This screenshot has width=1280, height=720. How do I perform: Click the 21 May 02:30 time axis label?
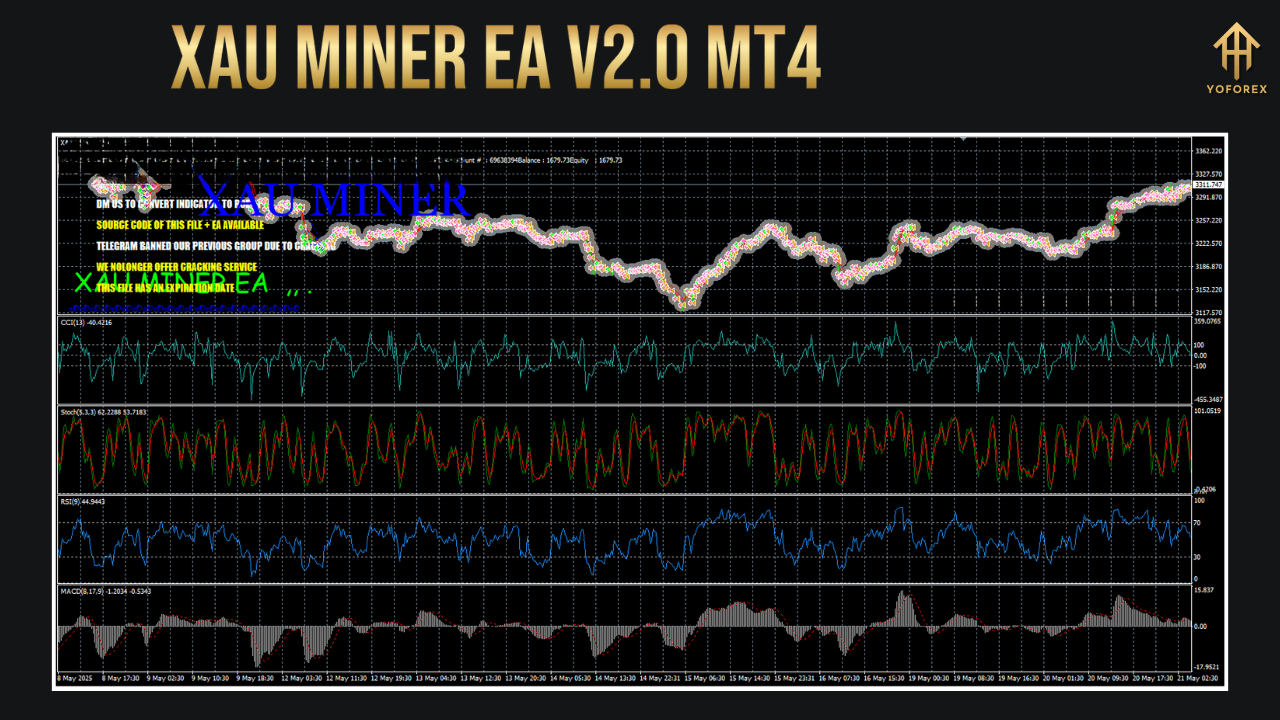click(1168, 678)
